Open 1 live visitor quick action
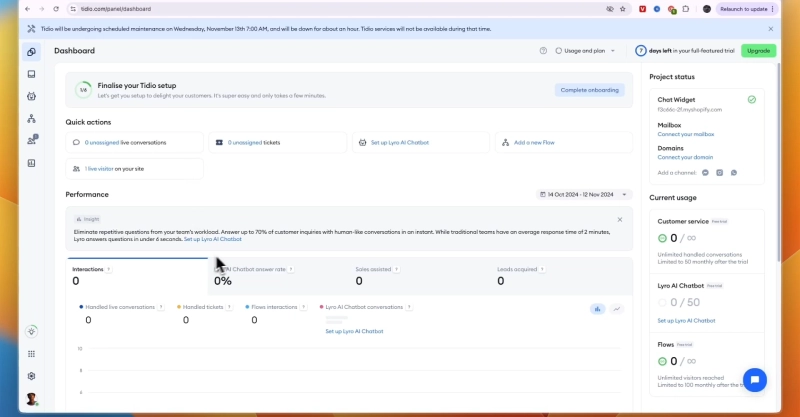 (x=135, y=168)
